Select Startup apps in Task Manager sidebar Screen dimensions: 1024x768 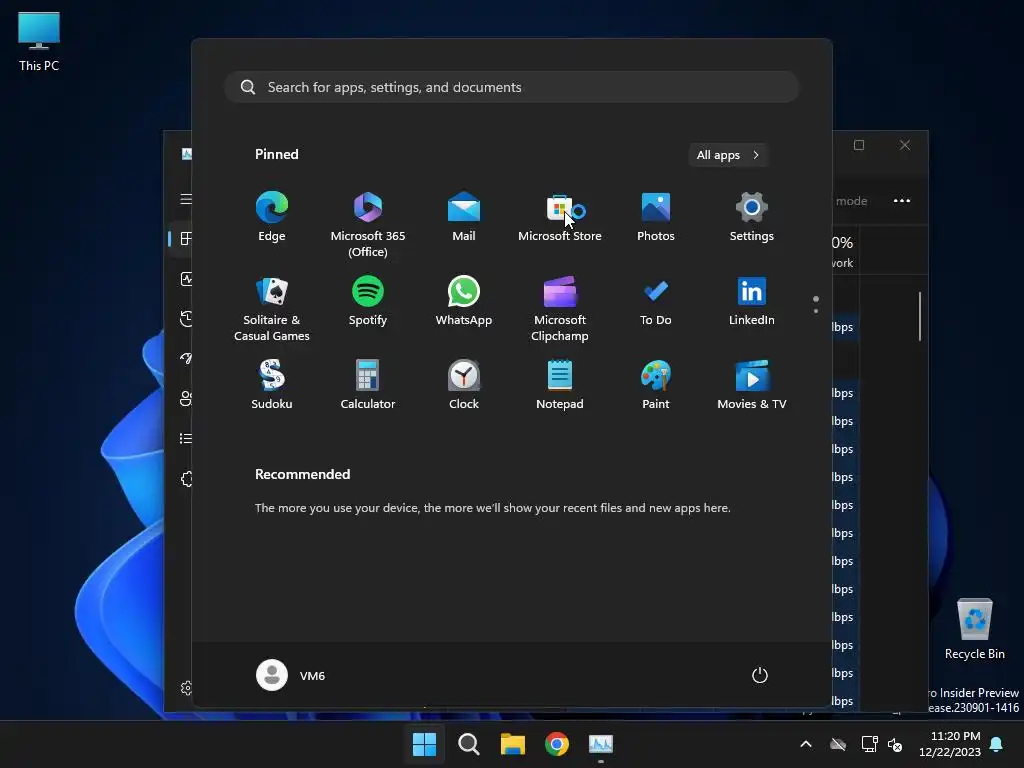tap(186, 359)
